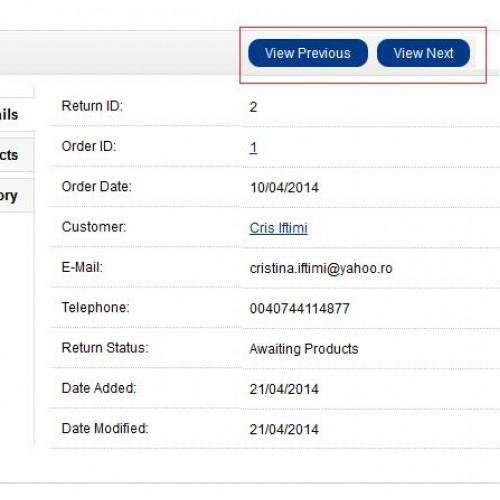500x500 pixels.
Task: Click the Date Added value 21/04/2014
Action: pos(284,389)
